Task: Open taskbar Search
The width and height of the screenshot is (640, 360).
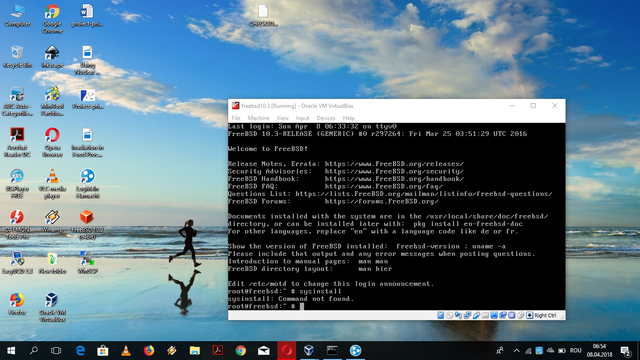Action: point(34,351)
